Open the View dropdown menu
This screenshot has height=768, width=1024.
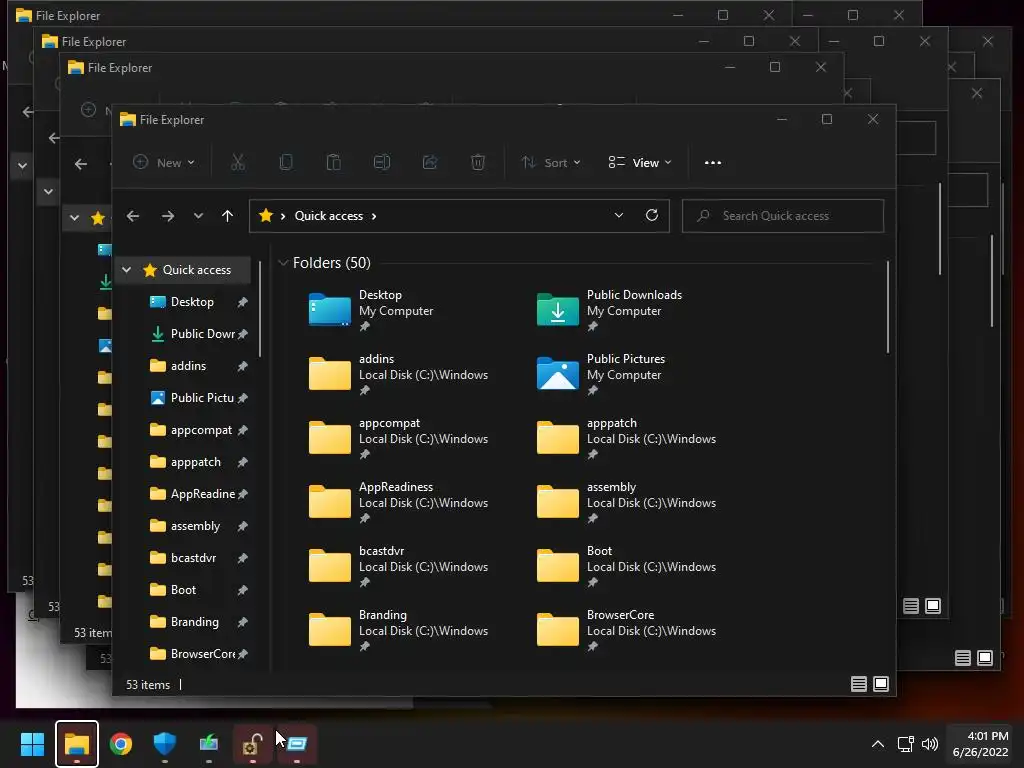click(639, 163)
